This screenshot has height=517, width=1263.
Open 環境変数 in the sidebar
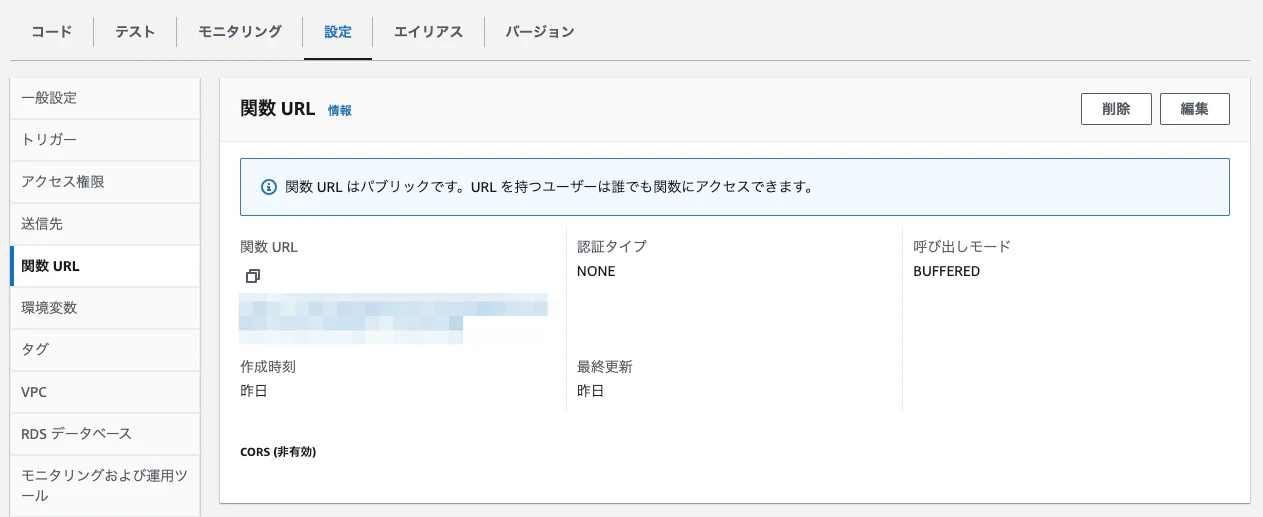pyautogui.click(x=105, y=308)
